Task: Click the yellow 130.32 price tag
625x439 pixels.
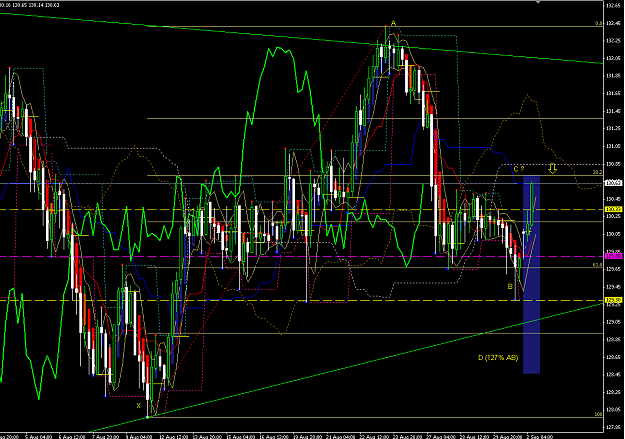Action: click(x=613, y=209)
